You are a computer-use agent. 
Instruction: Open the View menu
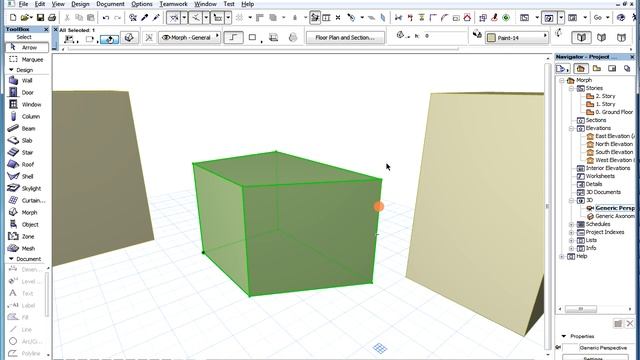pos(58,4)
